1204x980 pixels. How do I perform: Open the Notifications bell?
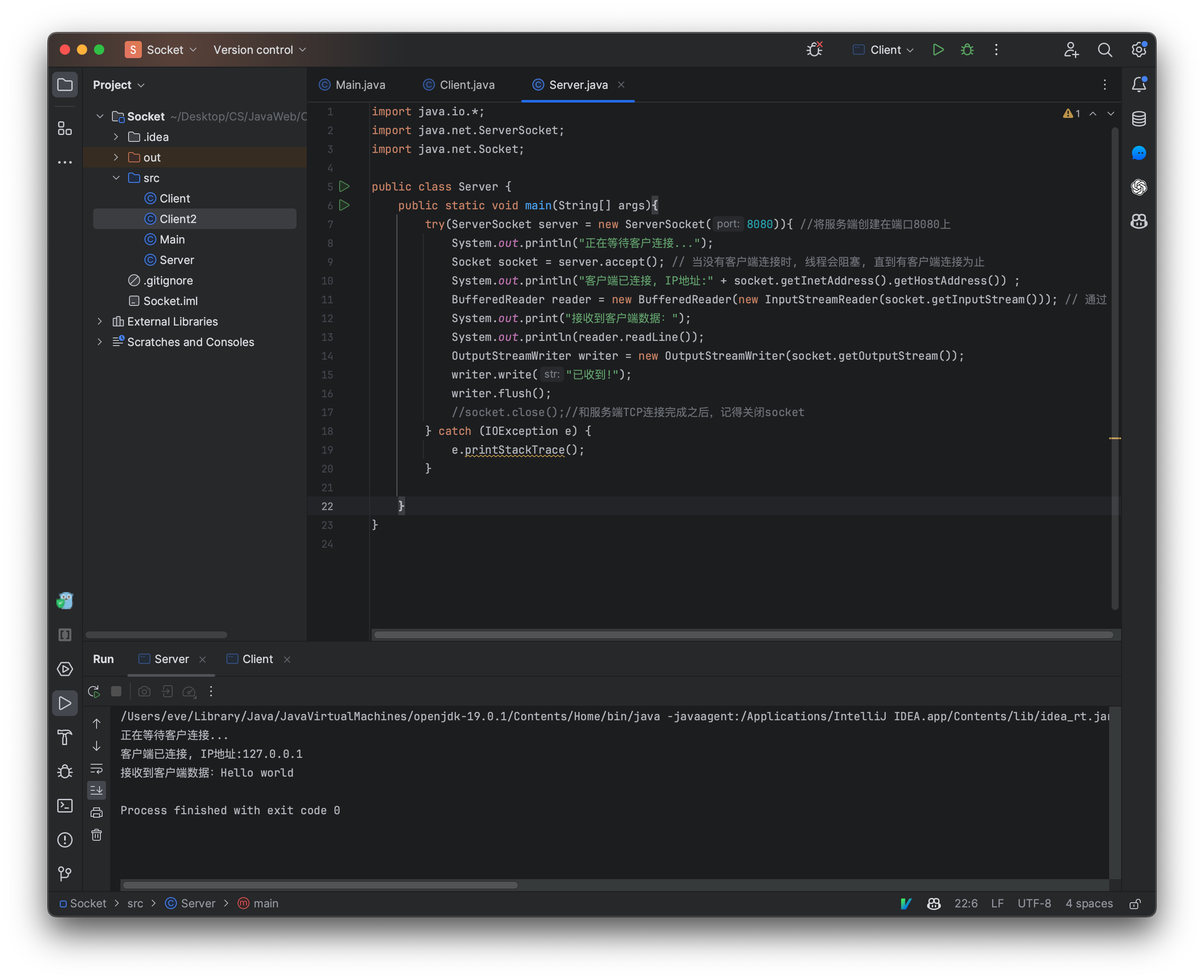(x=1139, y=84)
